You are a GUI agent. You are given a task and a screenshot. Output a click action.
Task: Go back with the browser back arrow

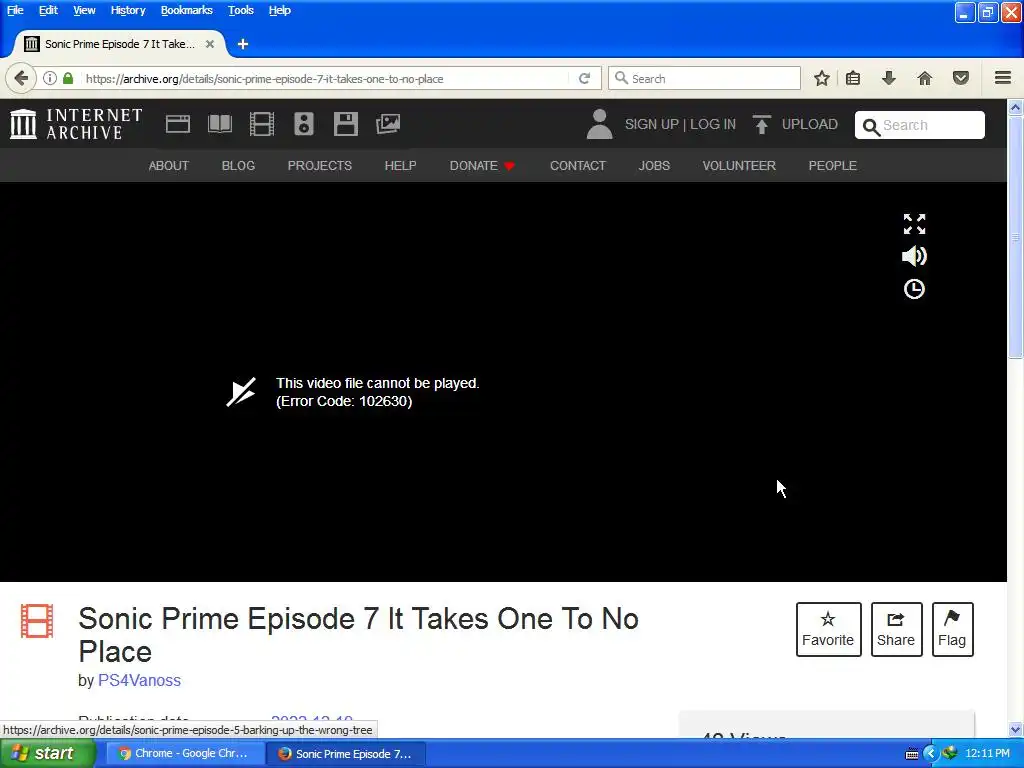21,78
